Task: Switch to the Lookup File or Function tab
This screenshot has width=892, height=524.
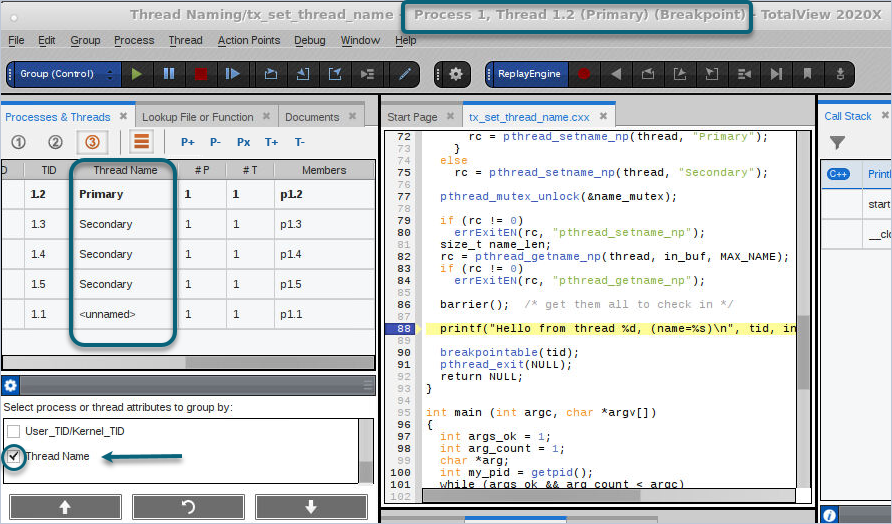Action: (197, 117)
